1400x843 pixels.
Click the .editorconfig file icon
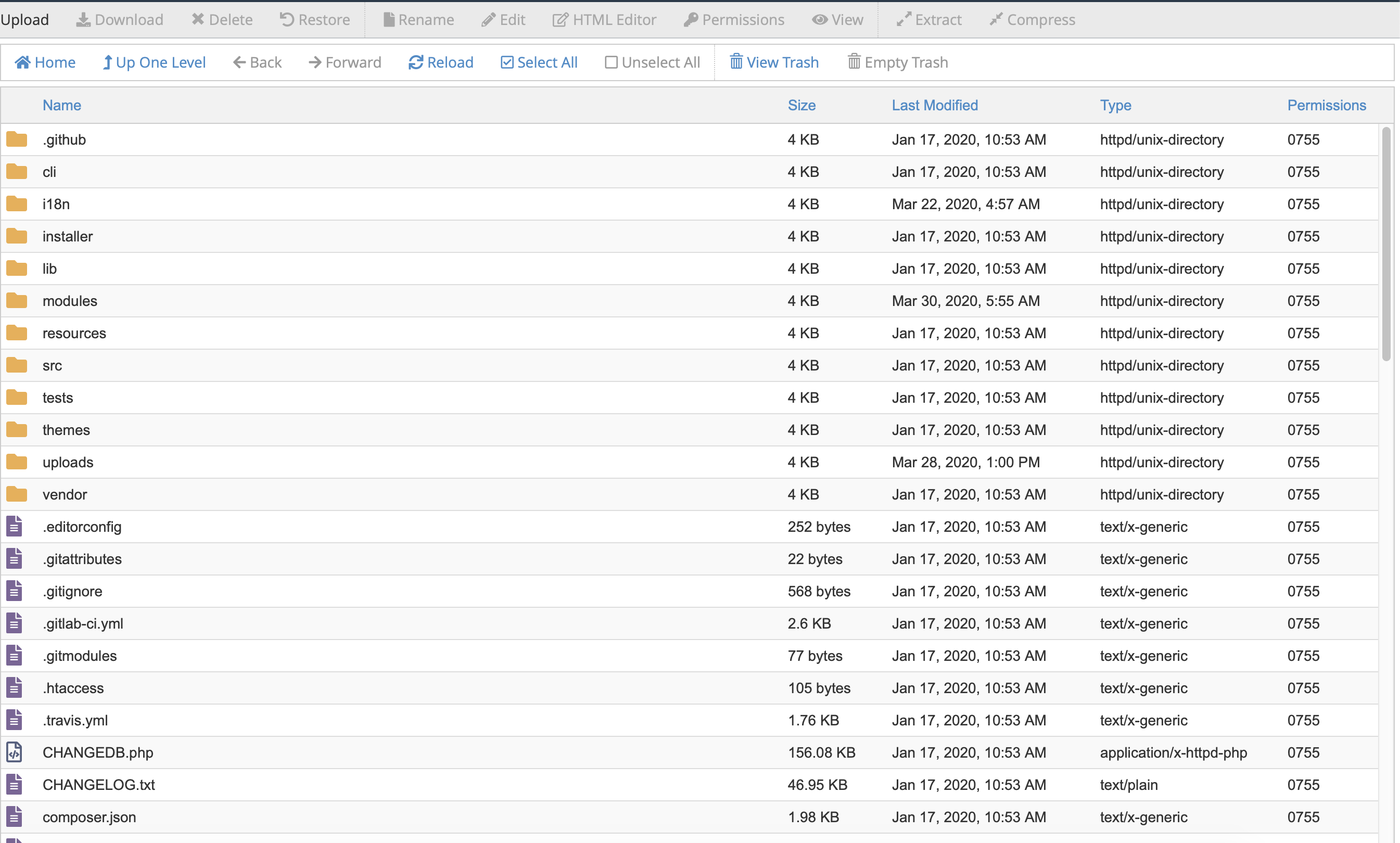[14, 527]
